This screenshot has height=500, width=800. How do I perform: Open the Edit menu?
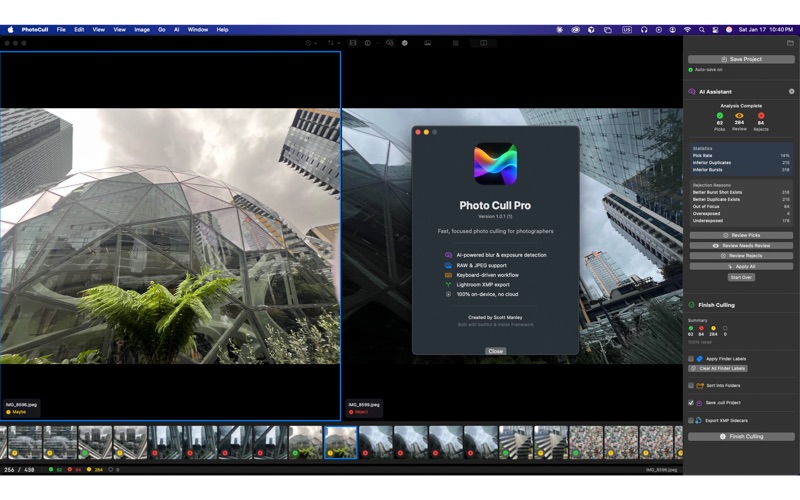(79, 30)
